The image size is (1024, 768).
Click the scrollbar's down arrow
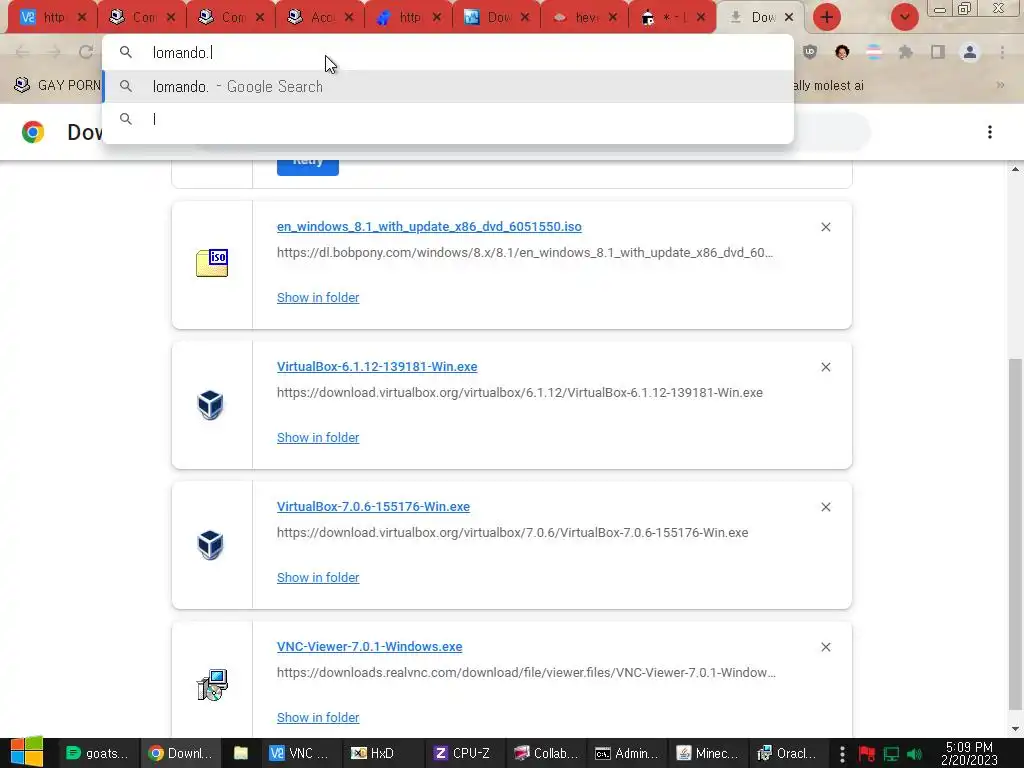(1015, 729)
